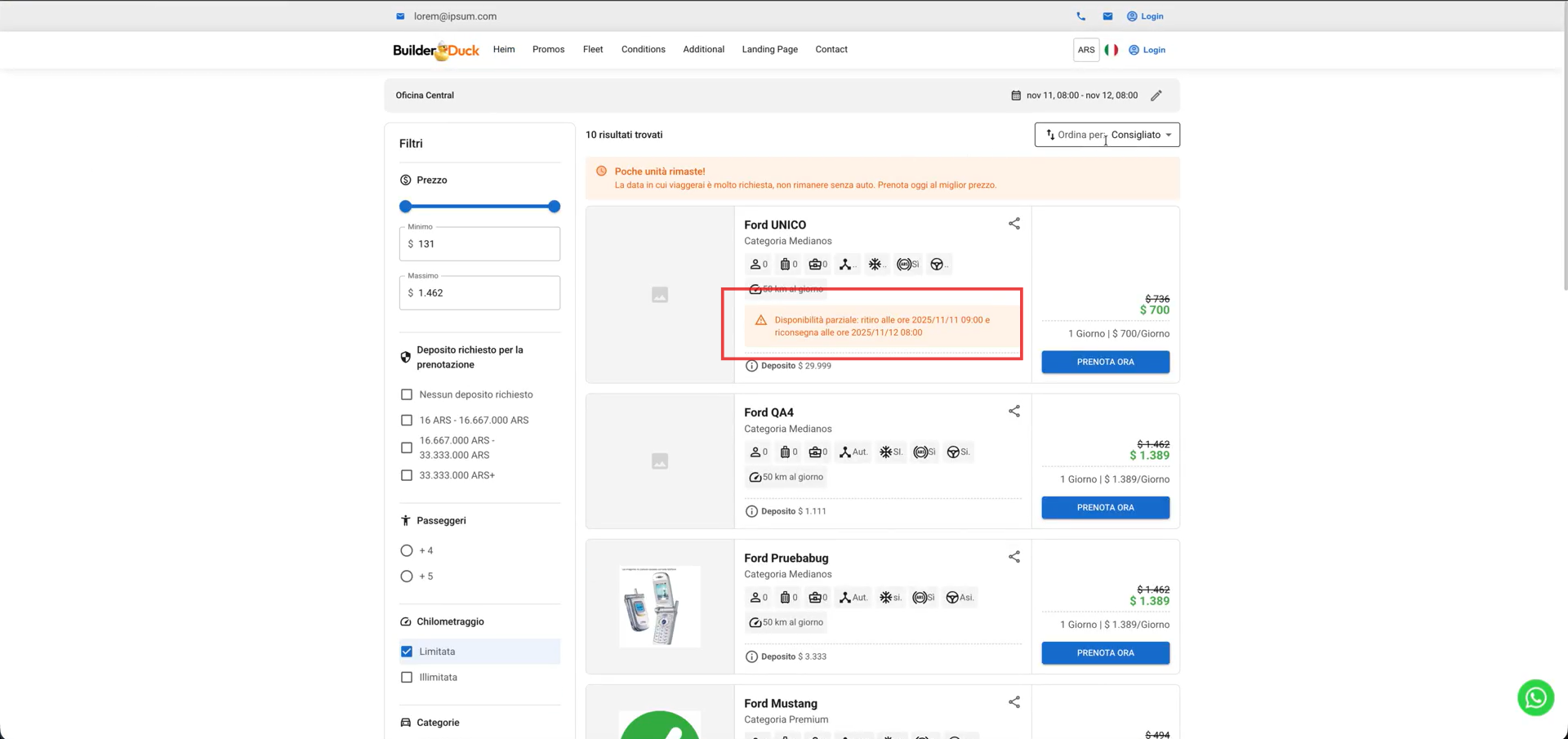The width and height of the screenshot is (1568, 739).
Task: Enable the Illimitata checkbox
Action: [407, 677]
